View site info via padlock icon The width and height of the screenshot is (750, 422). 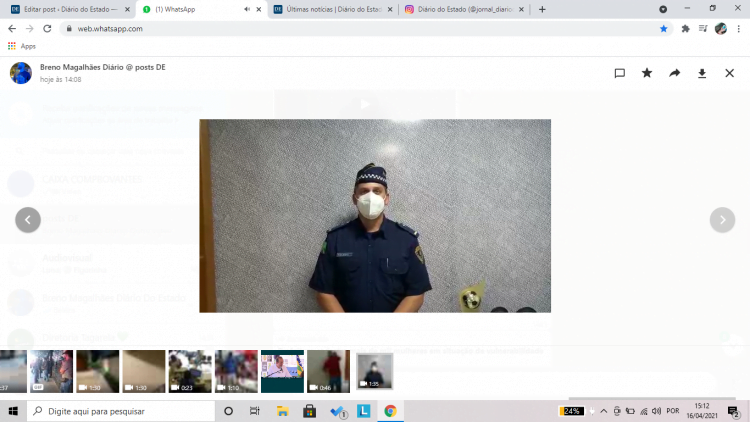(69, 29)
